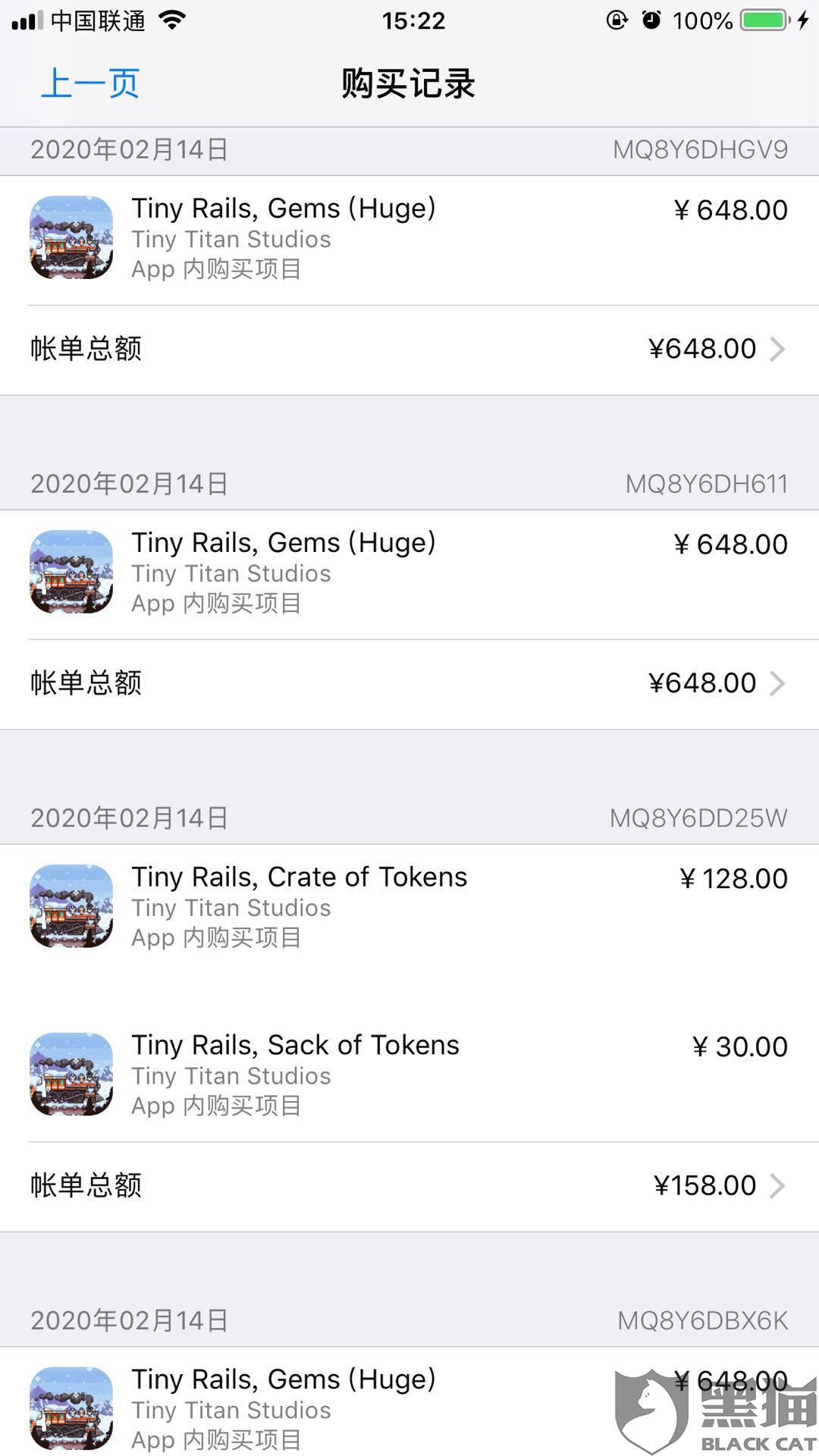Open second ¥648.00 bill total chevron
This screenshot has width=819, height=1456.
click(x=777, y=684)
